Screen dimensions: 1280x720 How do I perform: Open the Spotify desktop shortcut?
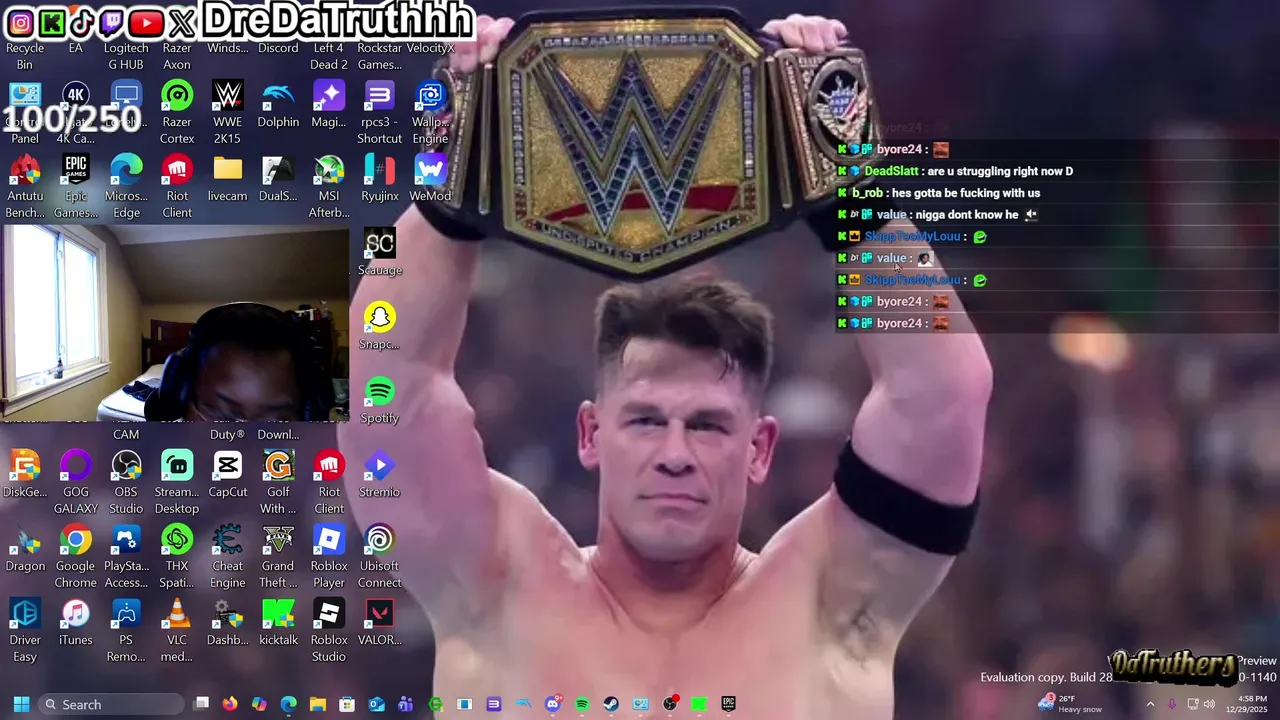point(380,401)
